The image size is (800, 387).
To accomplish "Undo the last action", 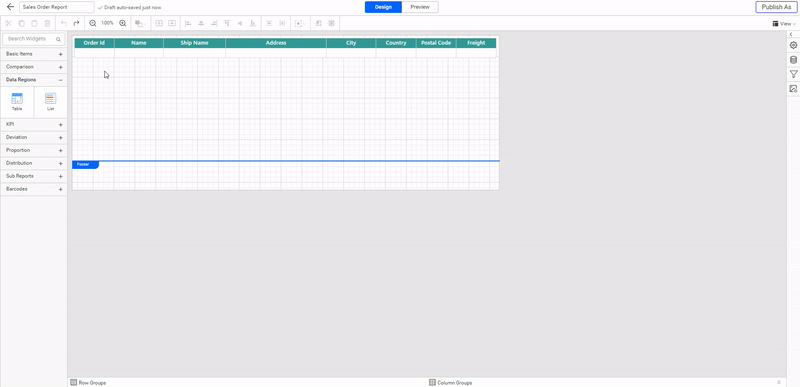I will 64,23.
